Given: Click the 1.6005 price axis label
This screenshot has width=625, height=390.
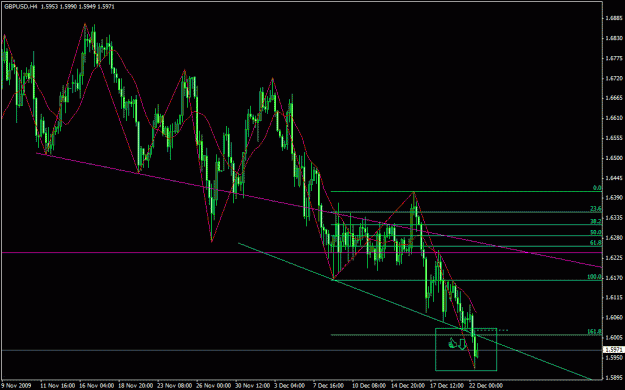Looking at the screenshot, I should pyautogui.click(x=614, y=337).
